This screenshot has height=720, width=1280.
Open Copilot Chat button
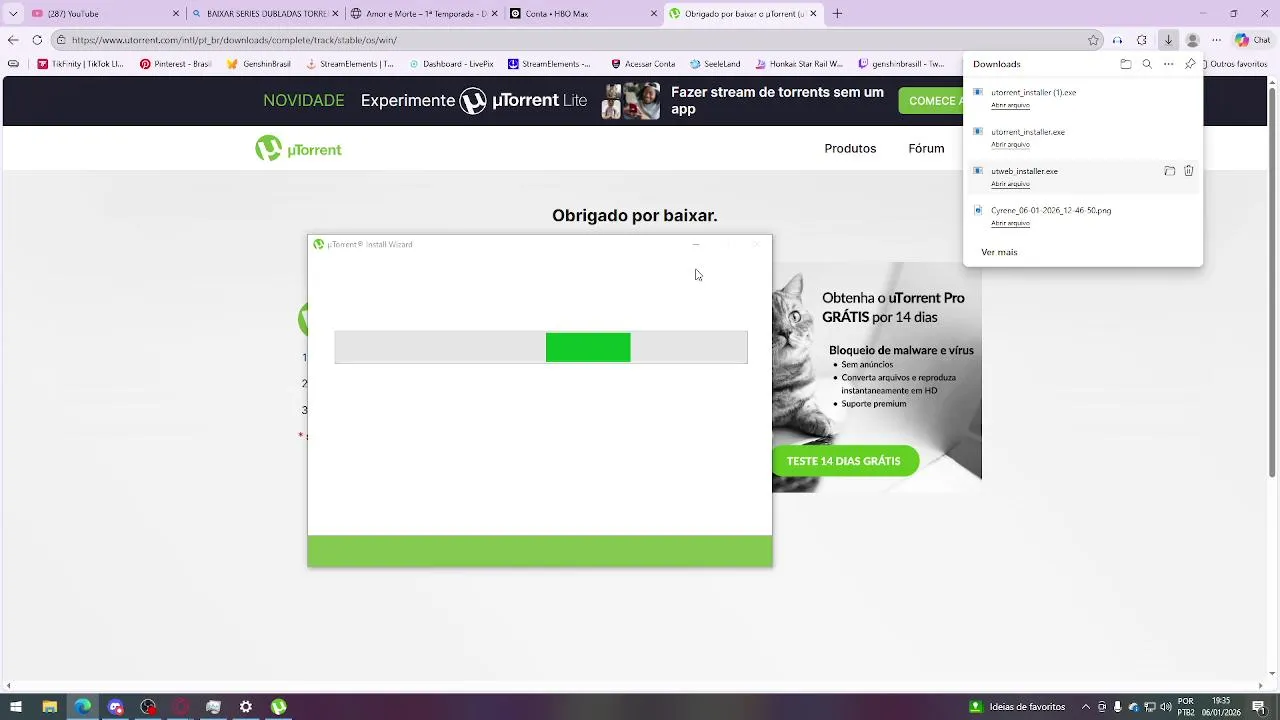[x=1252, y=40]
